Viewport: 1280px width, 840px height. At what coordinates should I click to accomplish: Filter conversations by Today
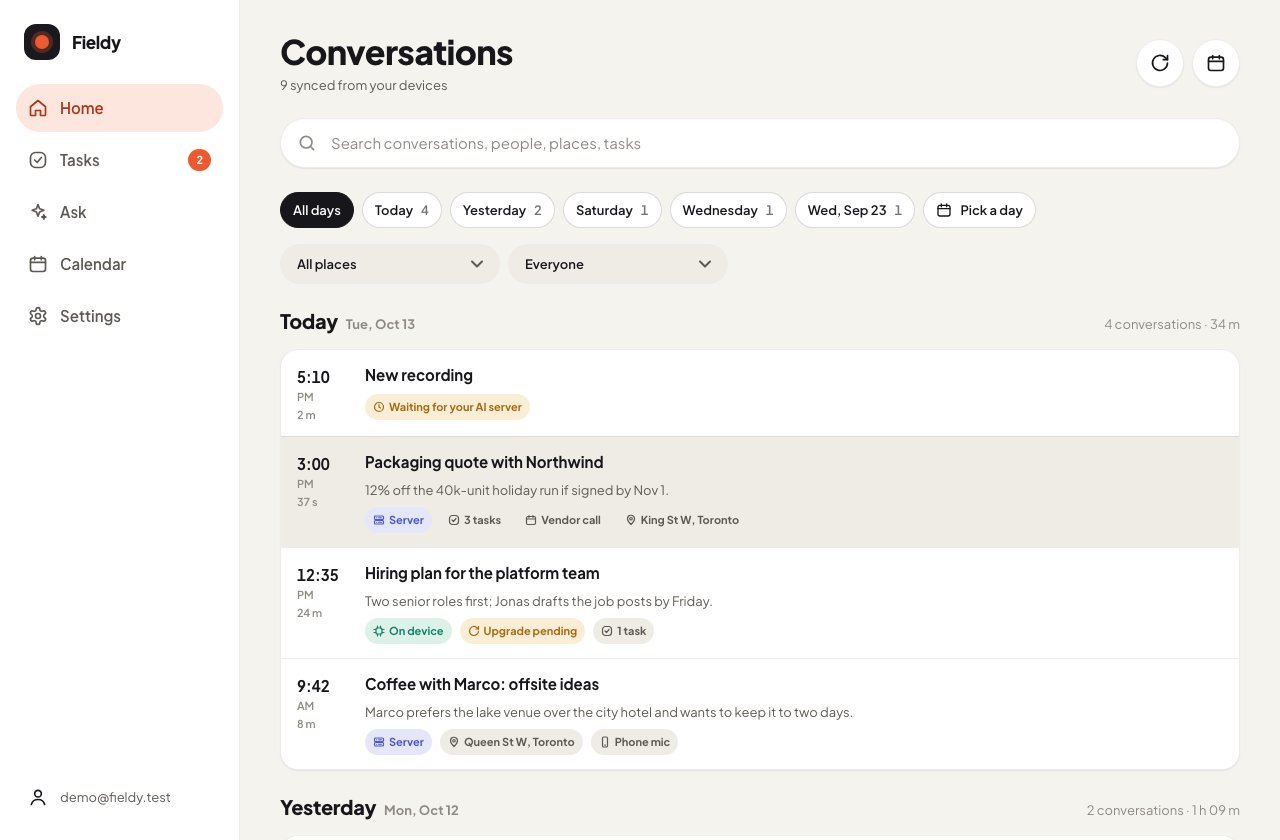point(402,210)
